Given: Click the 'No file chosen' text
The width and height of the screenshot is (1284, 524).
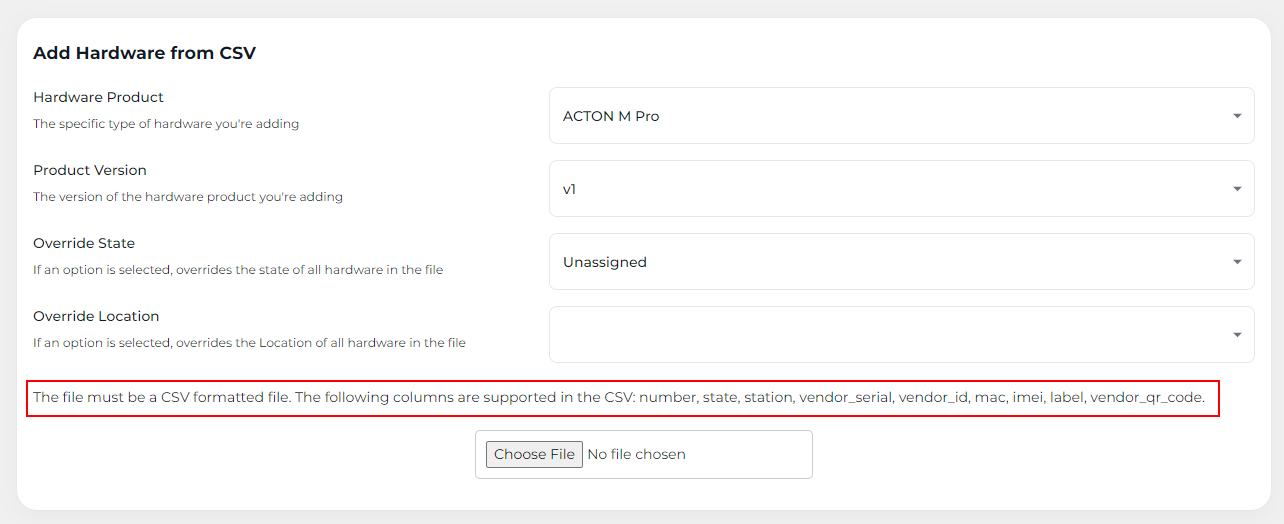Looking at the screenshot, I should coord(636,454).
